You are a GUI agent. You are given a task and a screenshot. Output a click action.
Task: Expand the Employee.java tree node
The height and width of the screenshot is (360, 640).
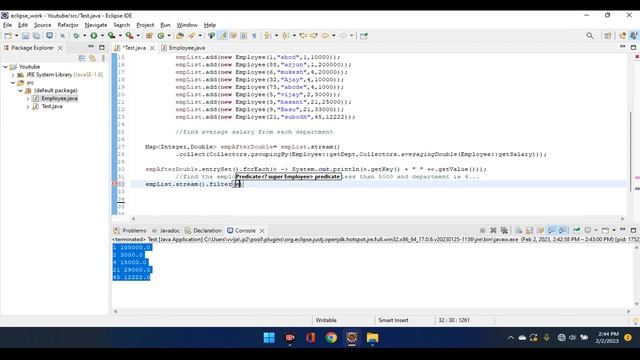pos(28,98)
